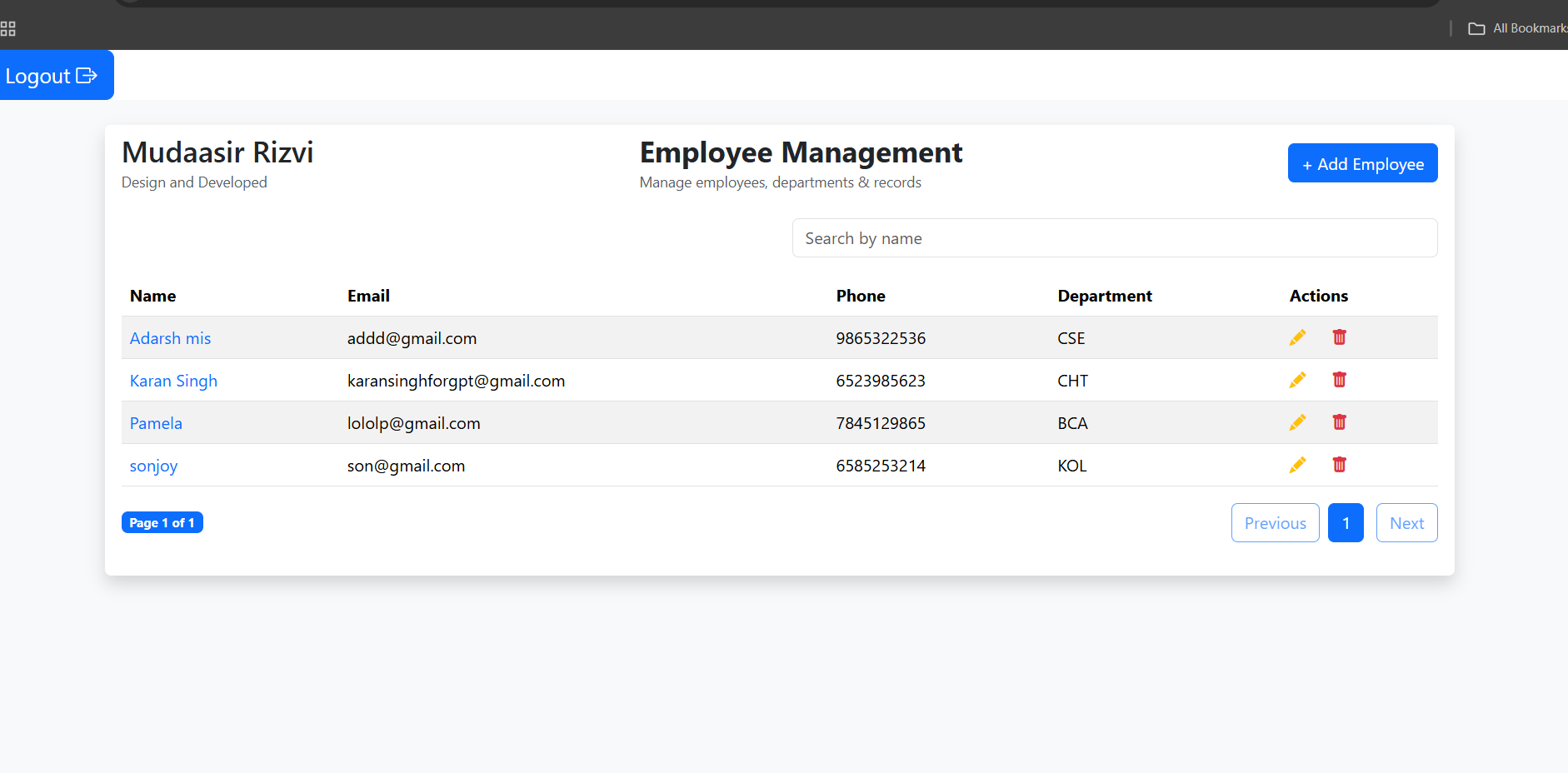
Task: Delete Pamela's row with the trash icon
Action: click(1339, 422)
